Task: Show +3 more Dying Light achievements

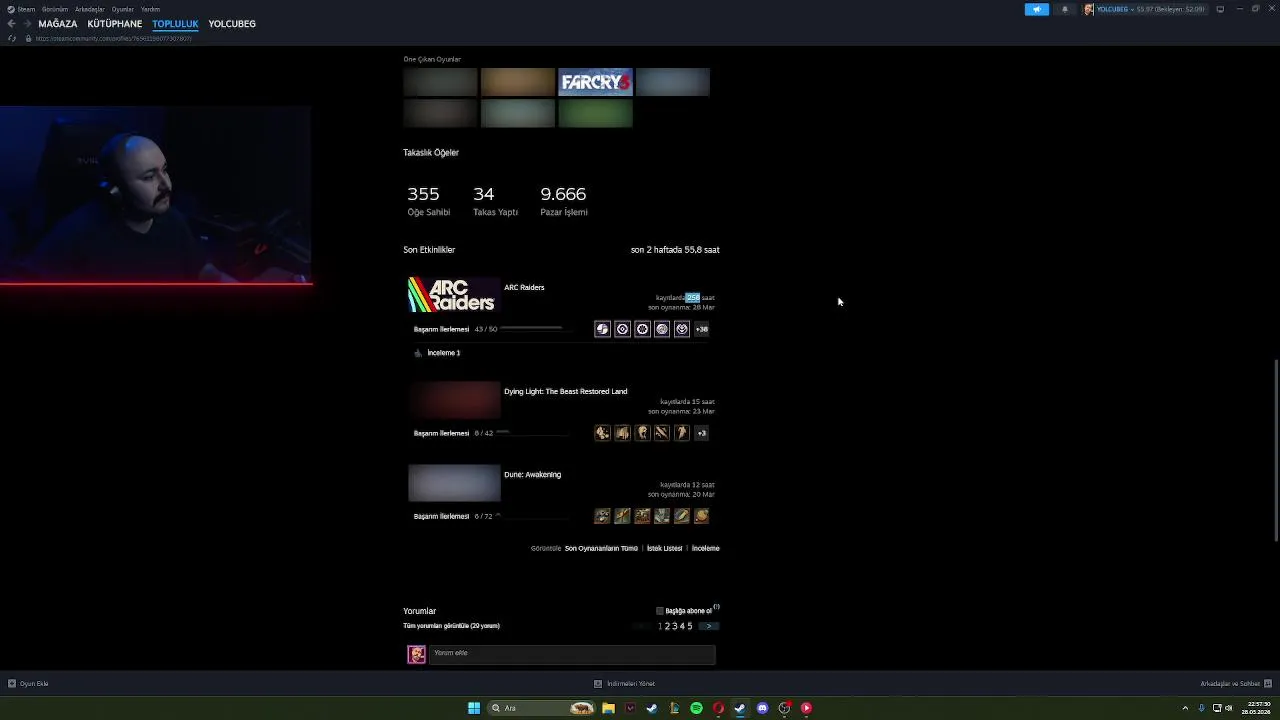Action: point(702,433)
